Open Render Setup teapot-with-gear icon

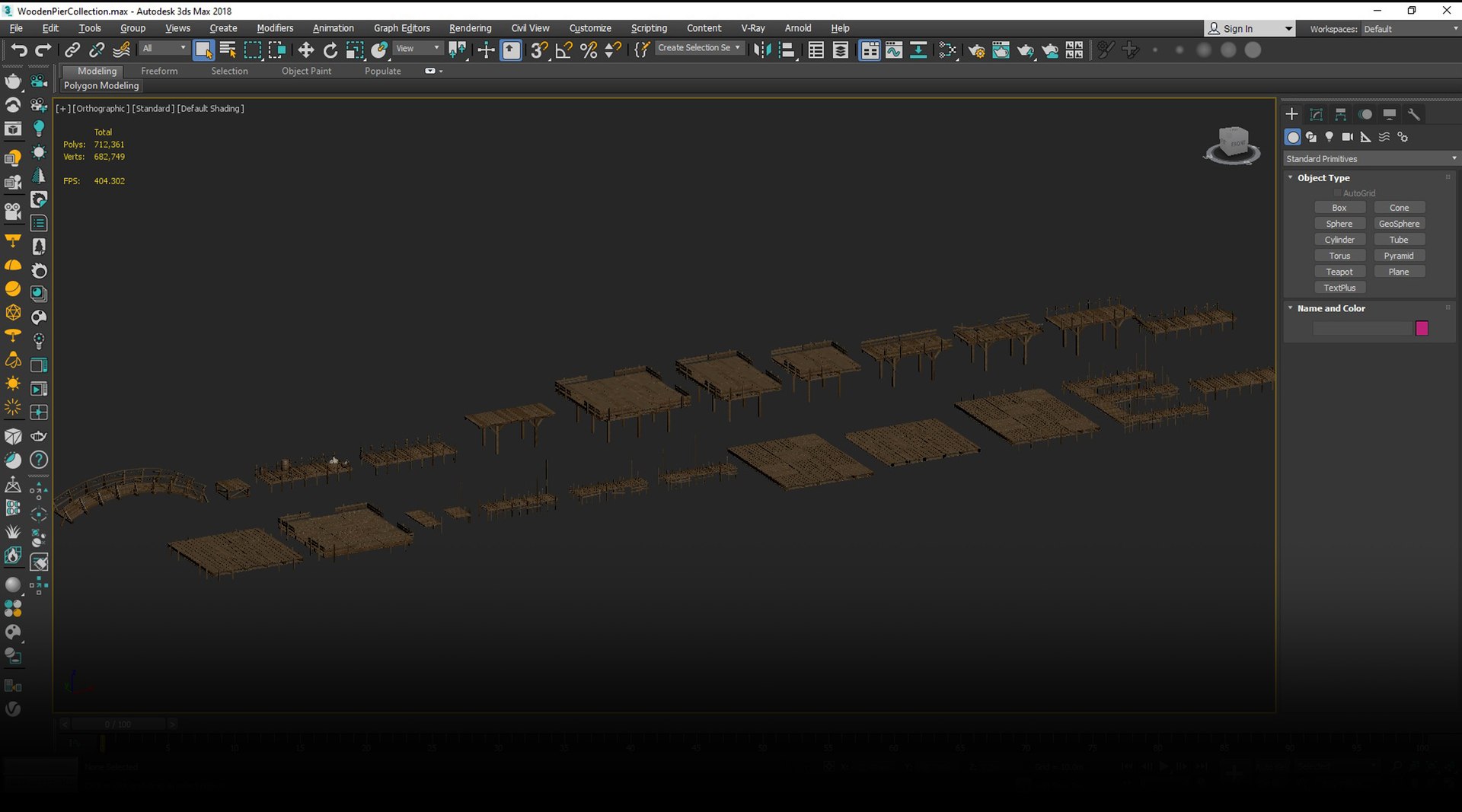(x=976, y=50)
